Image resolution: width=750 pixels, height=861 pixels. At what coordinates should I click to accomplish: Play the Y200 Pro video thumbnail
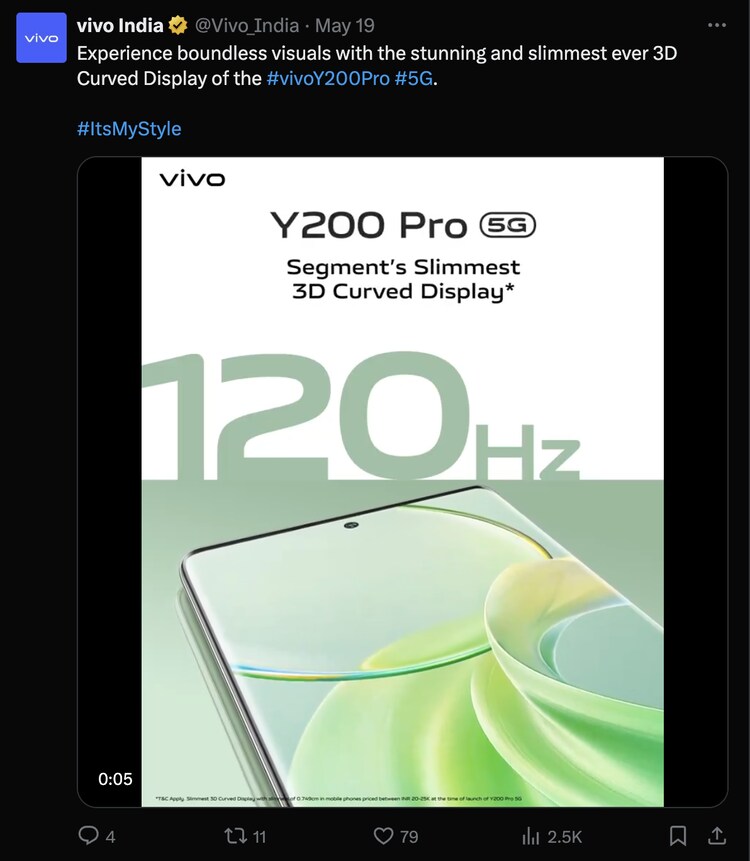click(402, 482)
